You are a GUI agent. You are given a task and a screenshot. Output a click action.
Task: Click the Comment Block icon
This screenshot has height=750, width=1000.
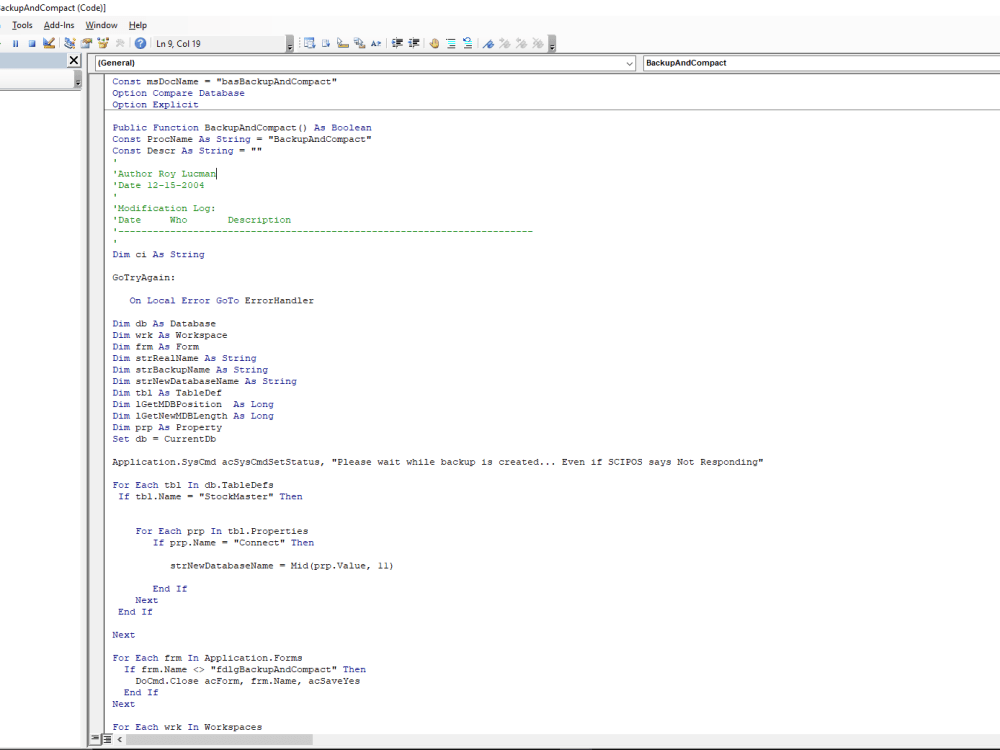pyautogui.click(x=450, y=43)
